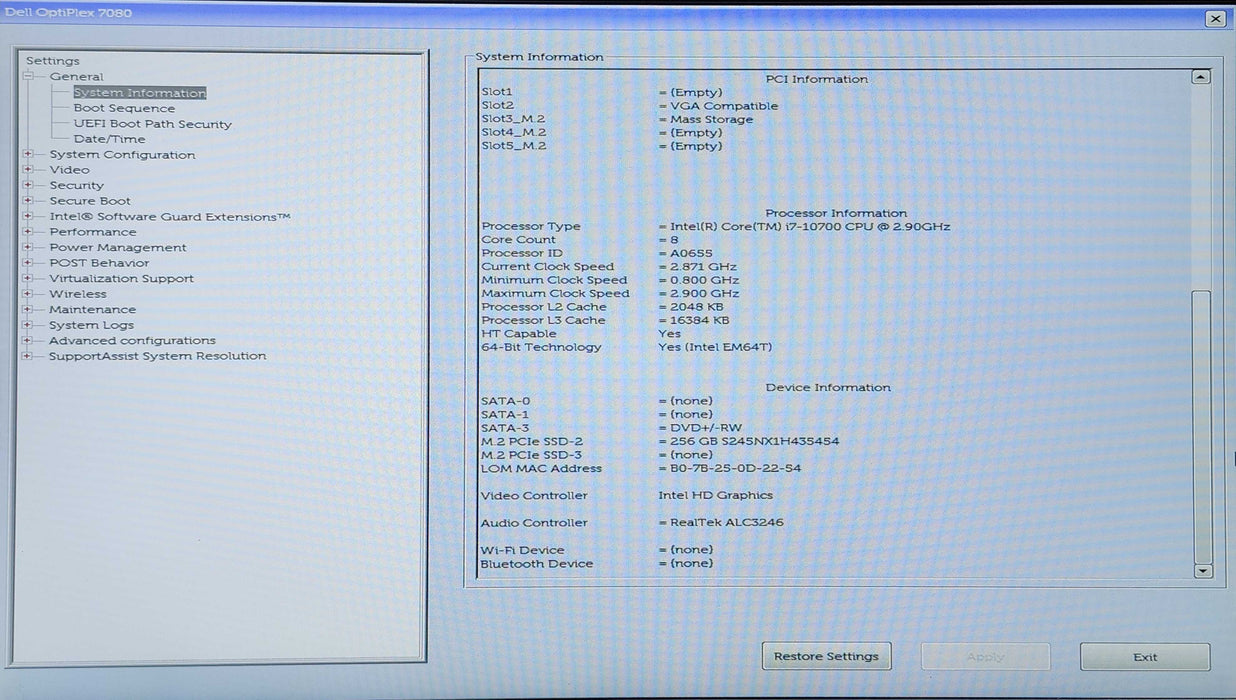
Task: Expand the Maintenance node
Action: pos(28,310)
